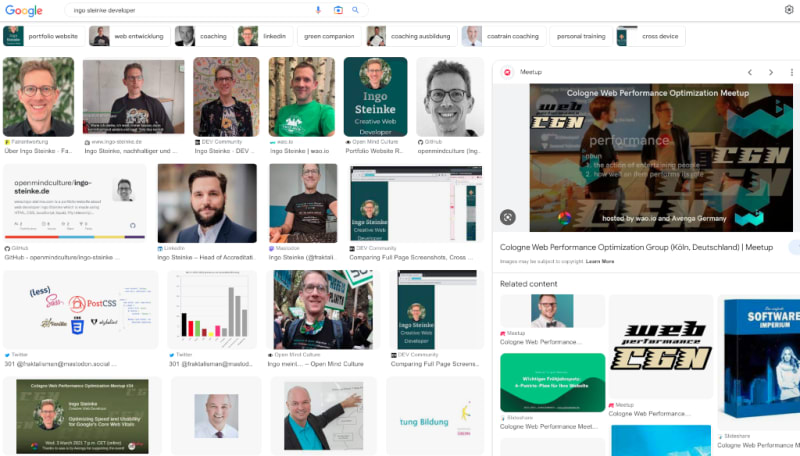Open bar chart Twitter image result
The image size is (800, 456).
point(213,310)
